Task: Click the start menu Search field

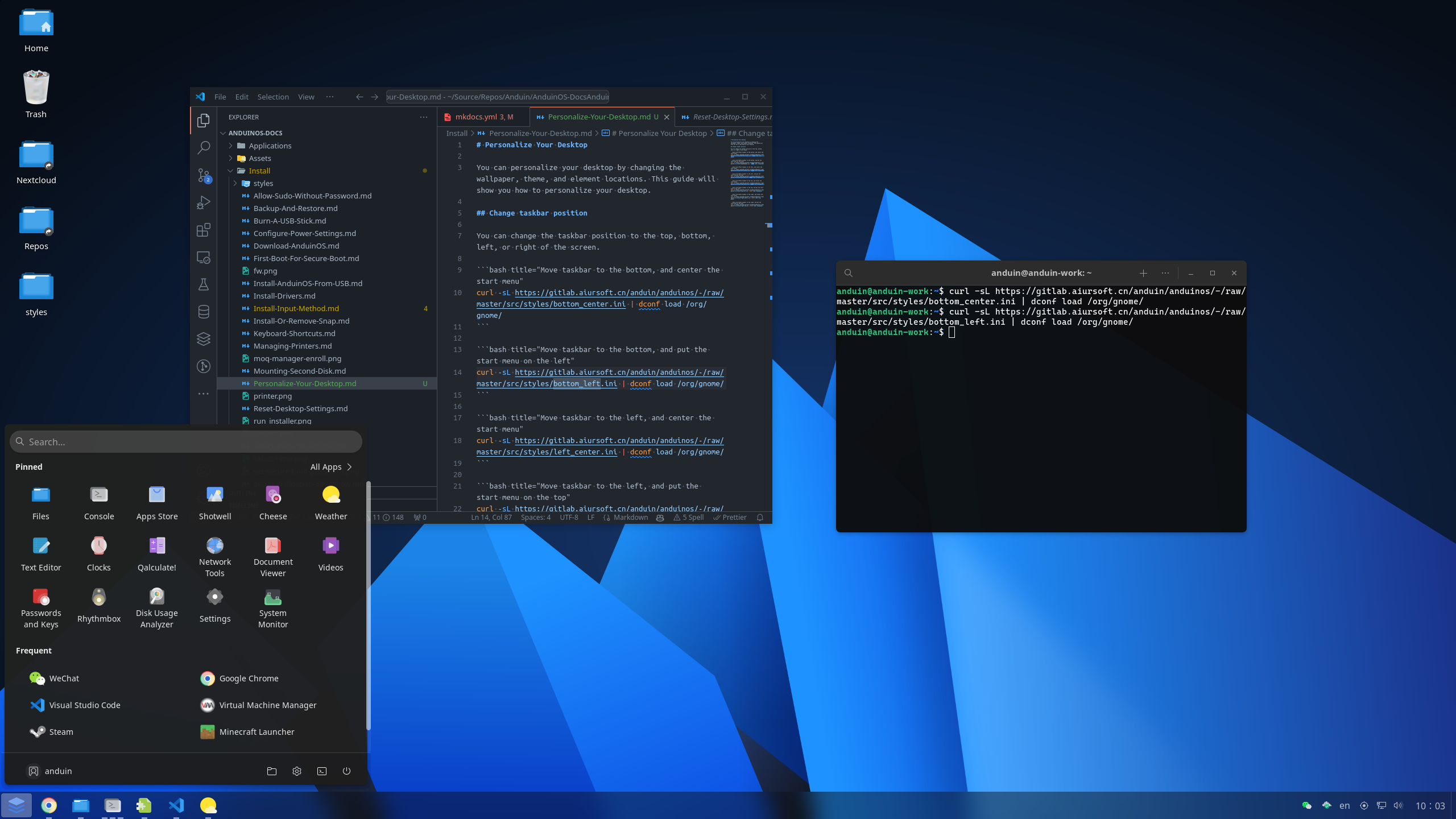Action: (x=186, y=442)
